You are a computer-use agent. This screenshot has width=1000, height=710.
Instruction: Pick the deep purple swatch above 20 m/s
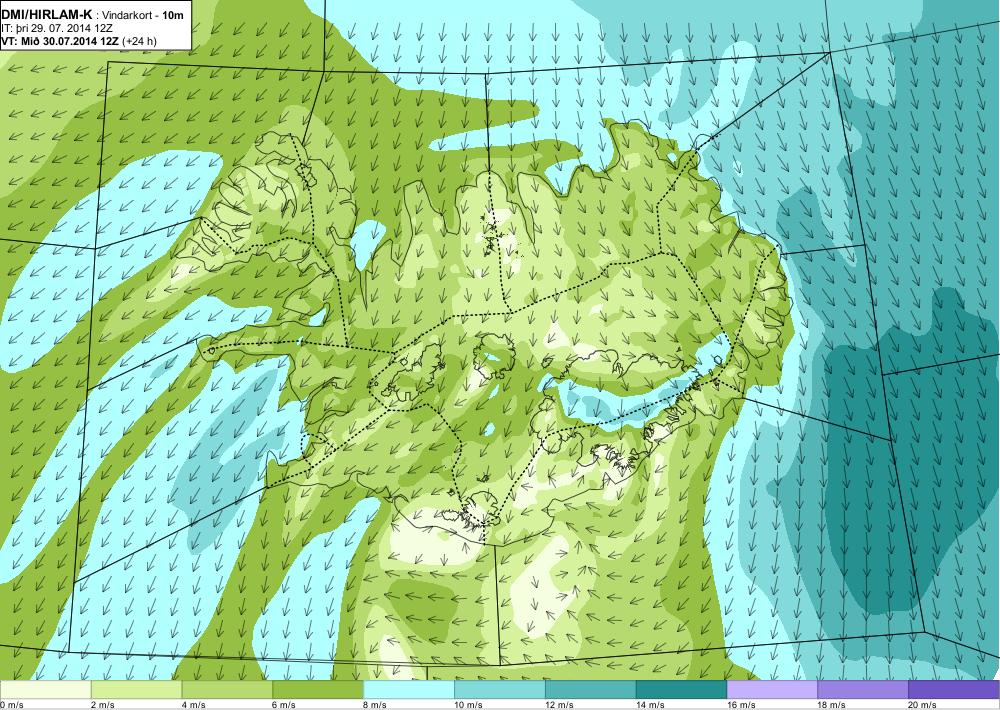(953, 690)
